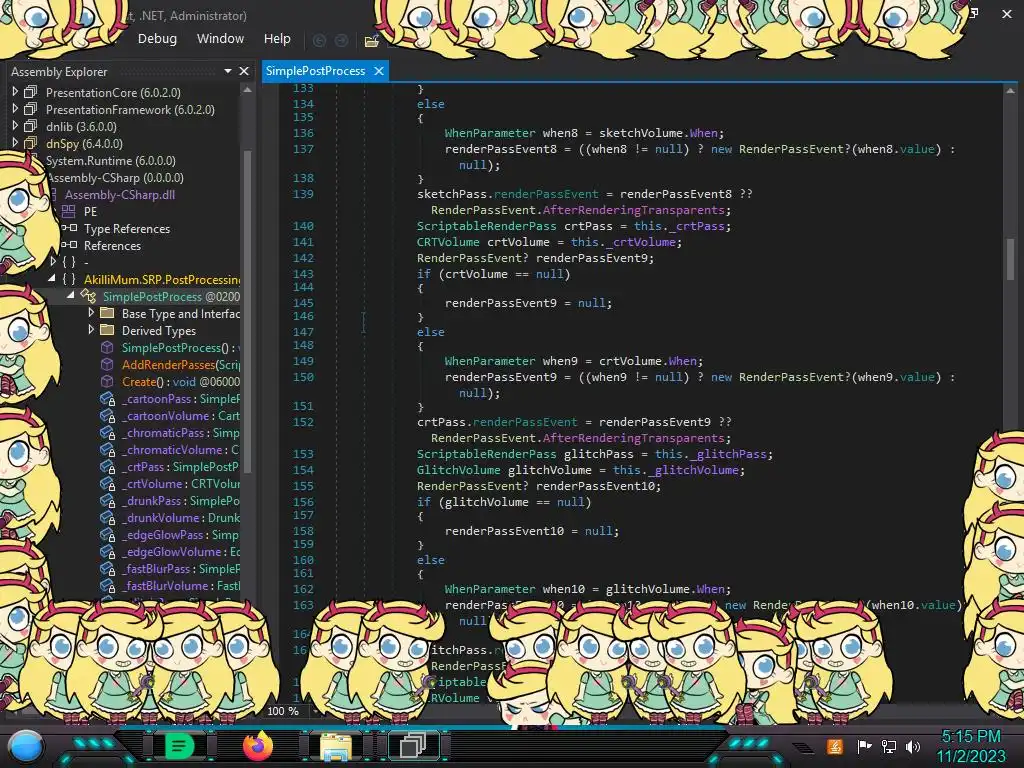Click the Open file toolbar icon

[372, 41]
